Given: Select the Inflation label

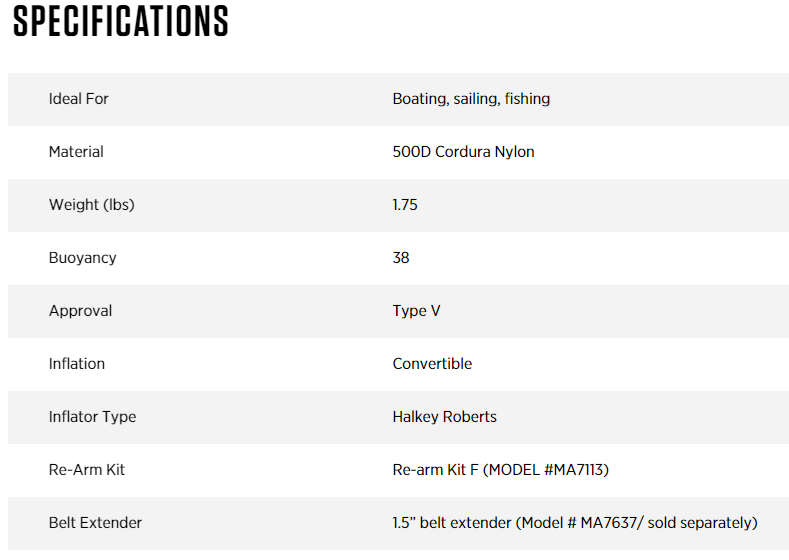Looking at the screenshot, I should coord(77,364).
